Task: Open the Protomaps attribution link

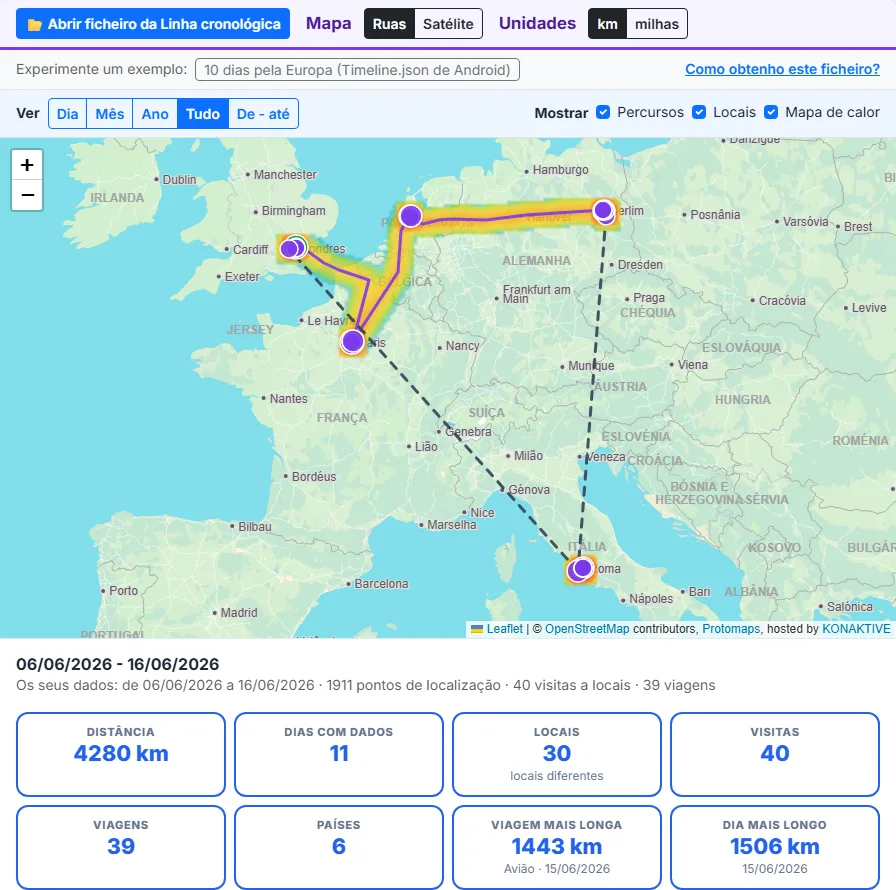Action: pos(731,629)
